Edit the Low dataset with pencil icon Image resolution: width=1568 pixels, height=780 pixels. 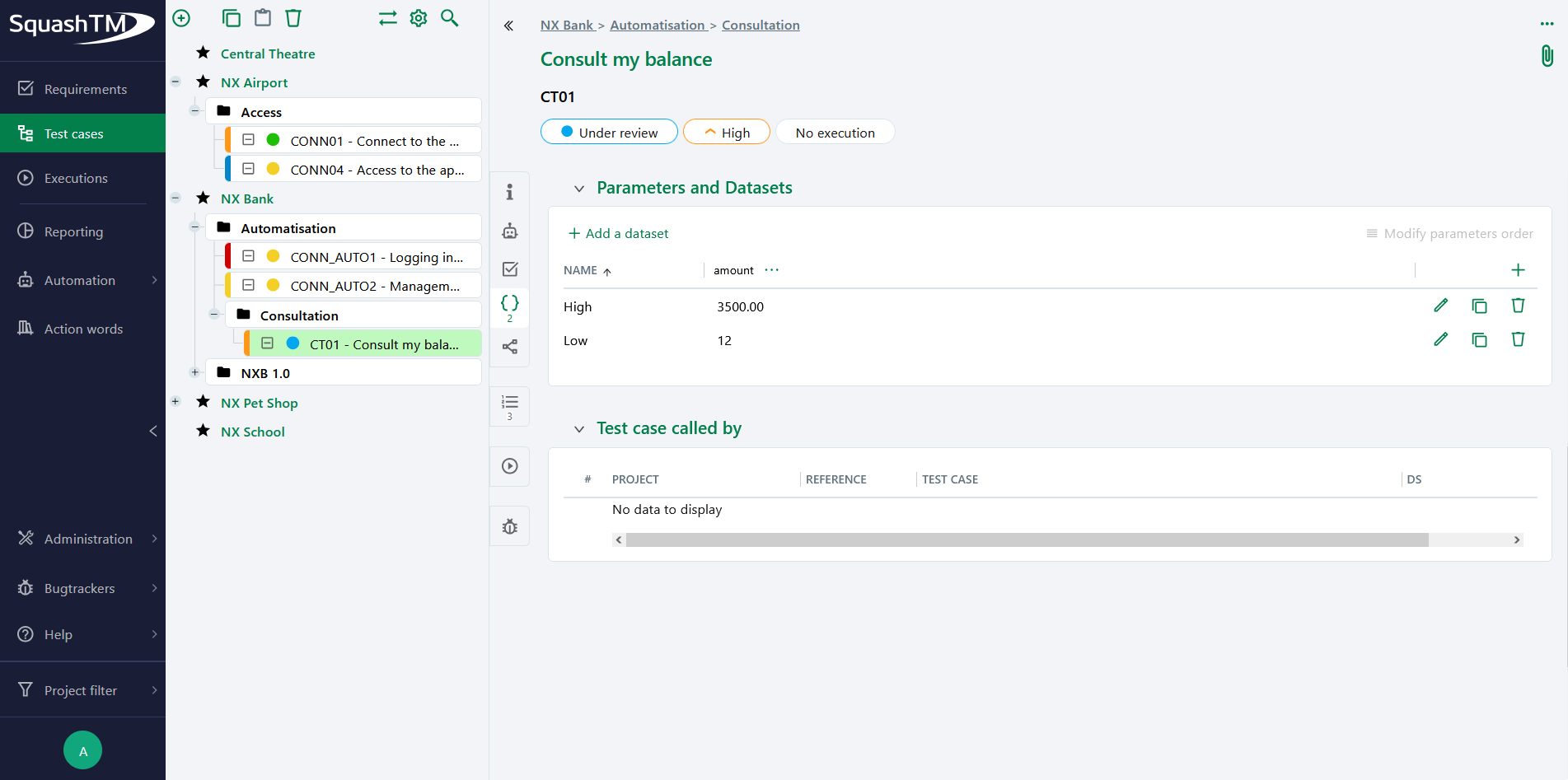[x=1441, y=339]
